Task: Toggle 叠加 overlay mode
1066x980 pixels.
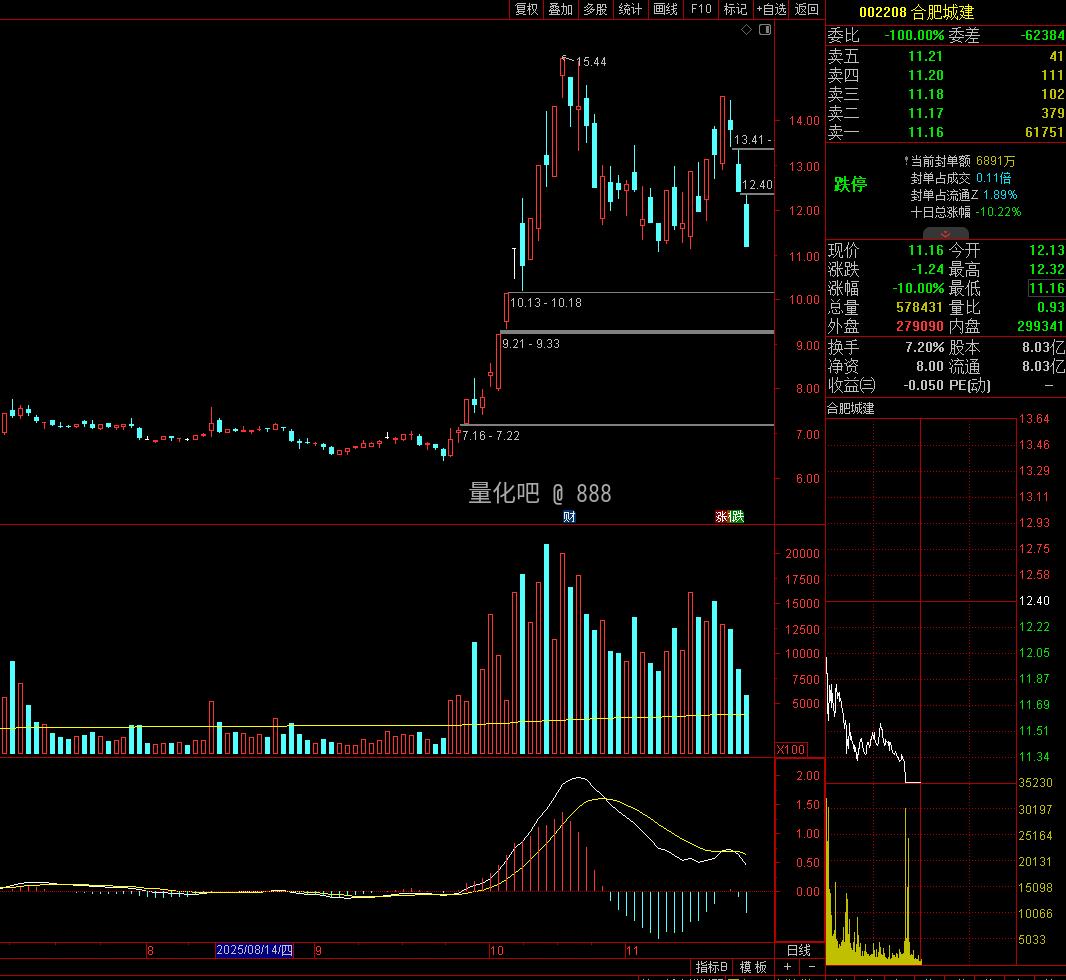Action: (x=560, y=9)
